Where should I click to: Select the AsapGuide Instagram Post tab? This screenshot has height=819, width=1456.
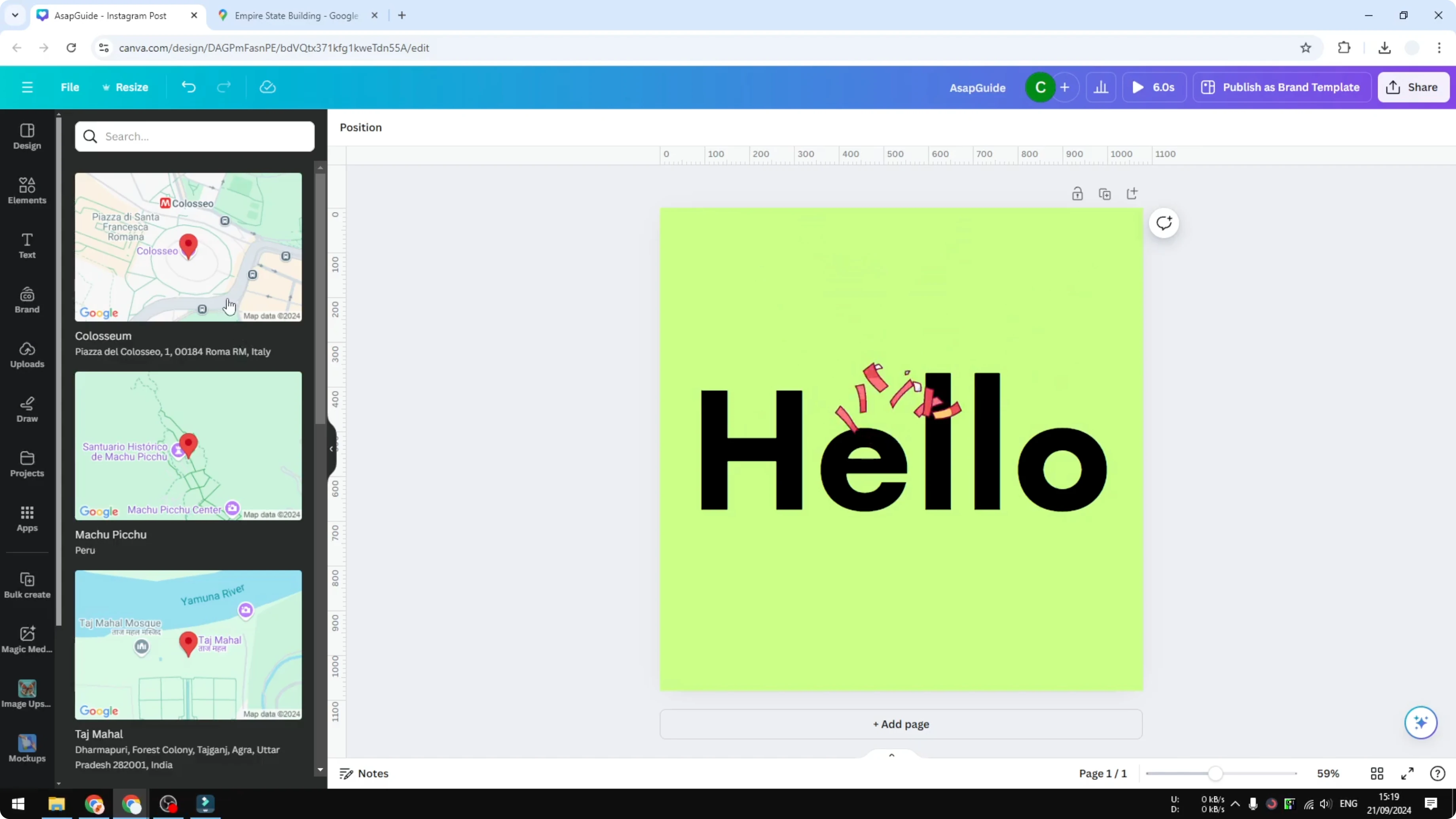[110, 15]
